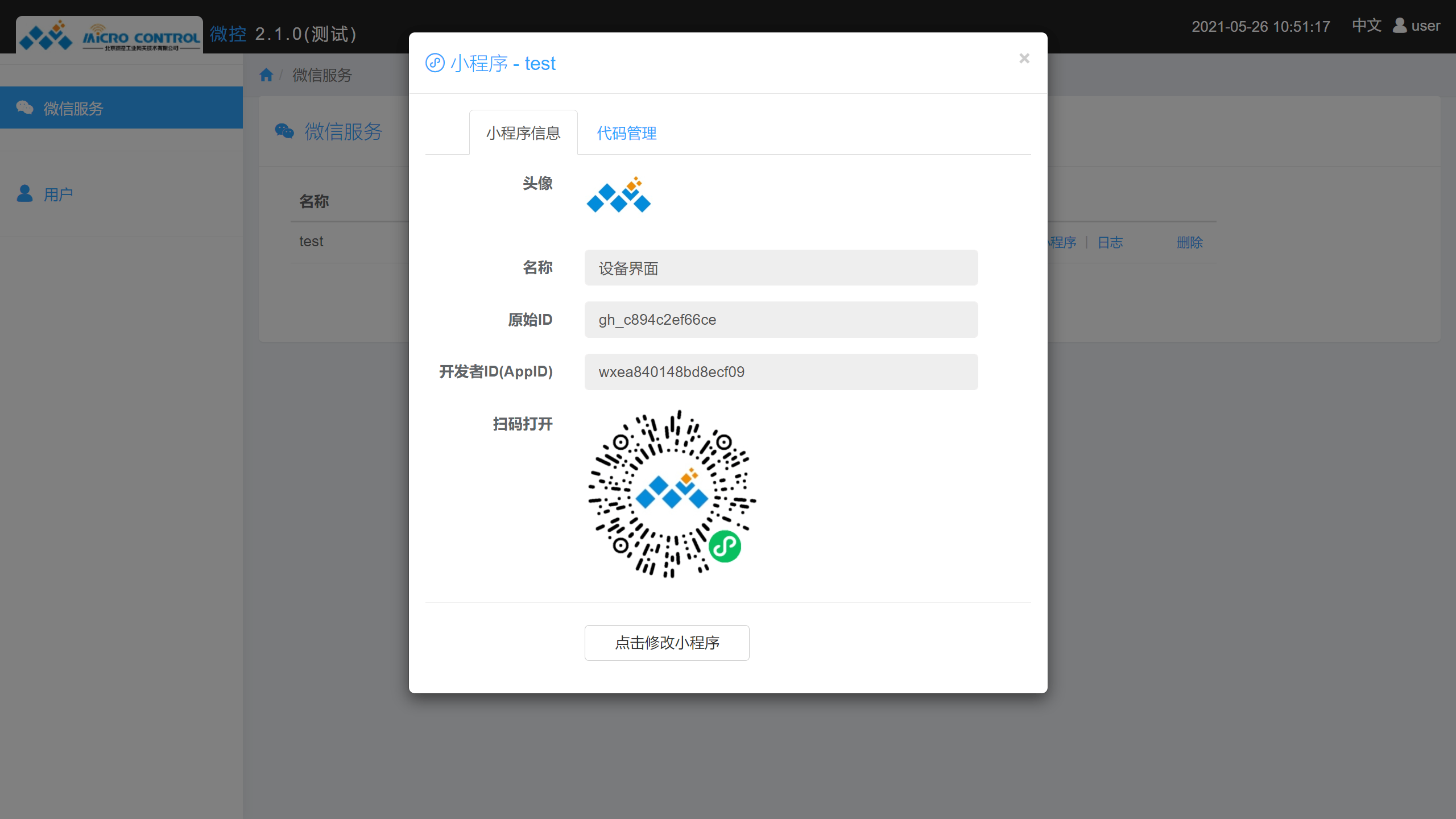Image resolution: width=1456 pixels, height=819 pixels.
Task: Click the Micro Control logo in the header
Action: pyautogui.click(x=108, y=34)
